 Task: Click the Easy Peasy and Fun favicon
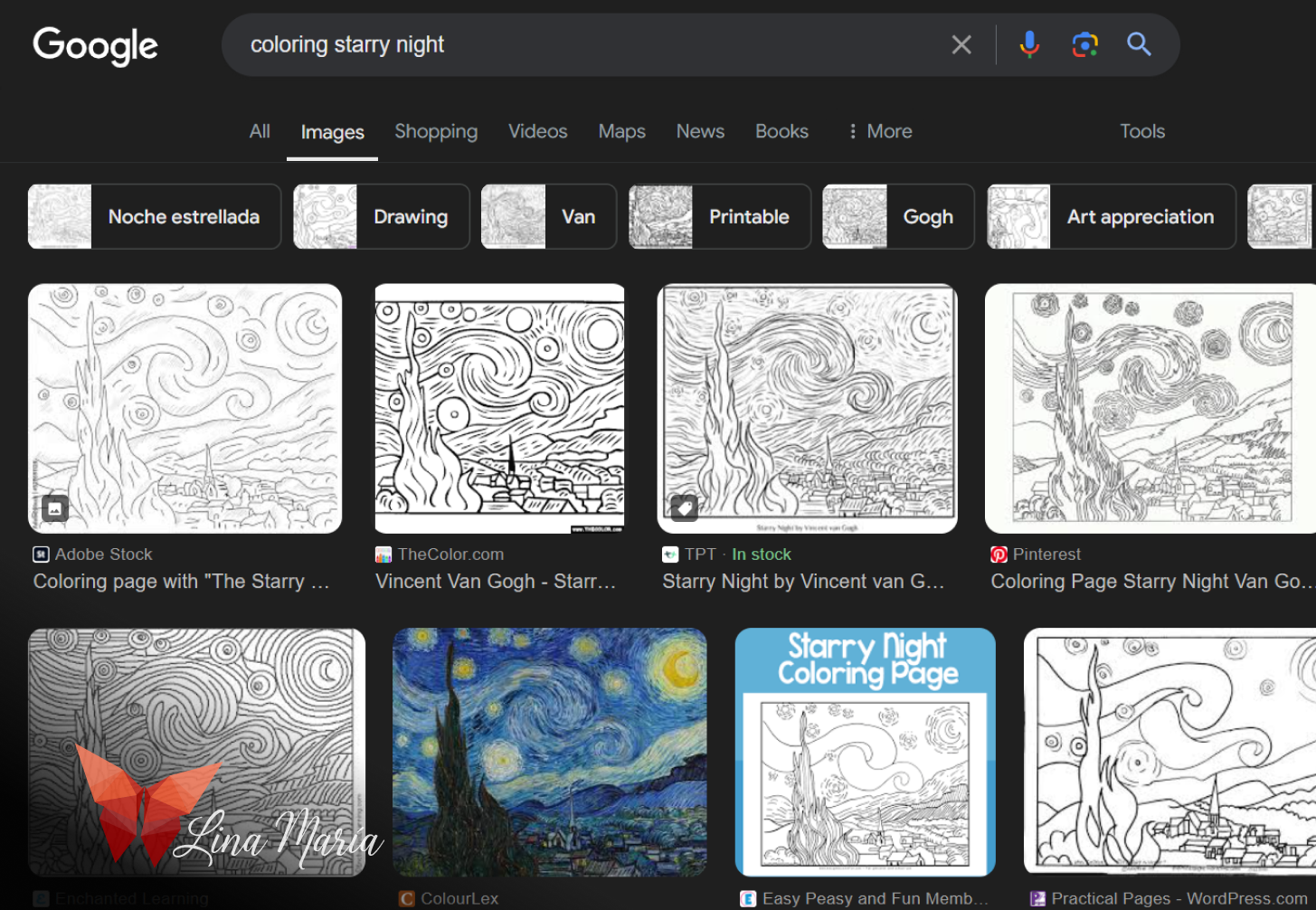click(x=748, y=899)
